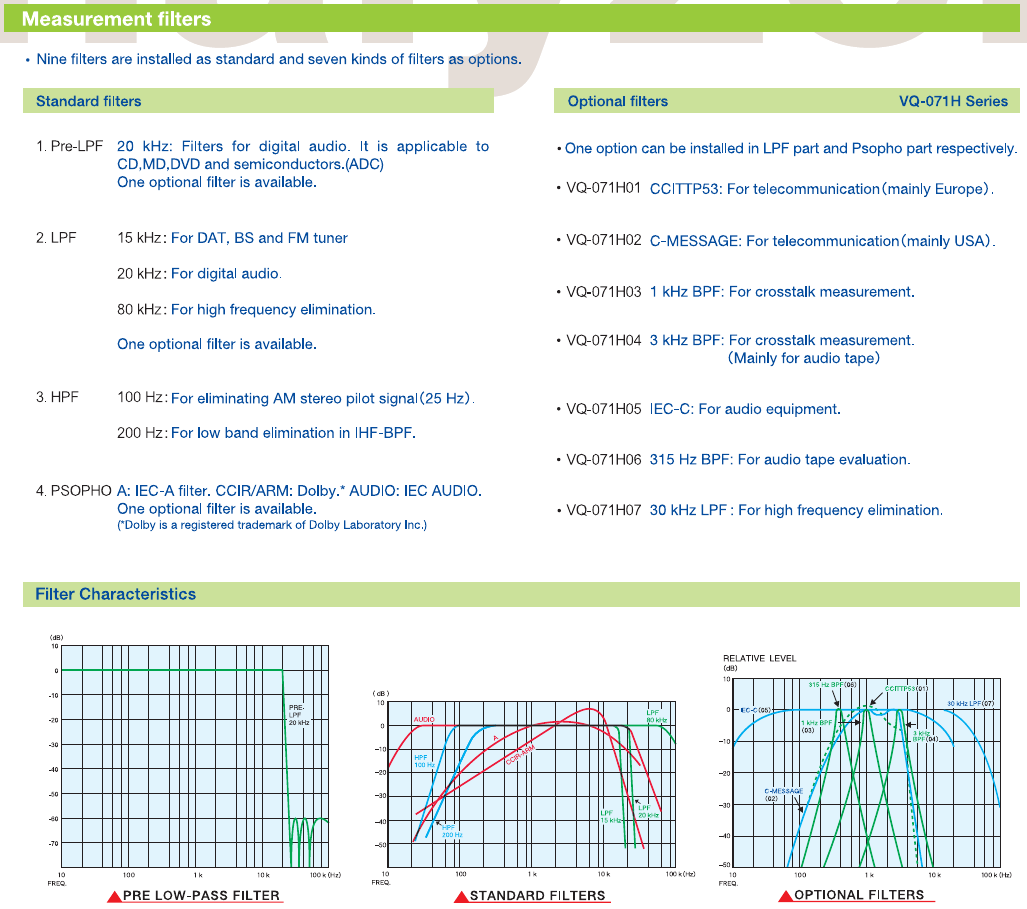Click the 'Optional filters' section header
The width and height of the screenshot is (1027, 909).
point(618,101)
